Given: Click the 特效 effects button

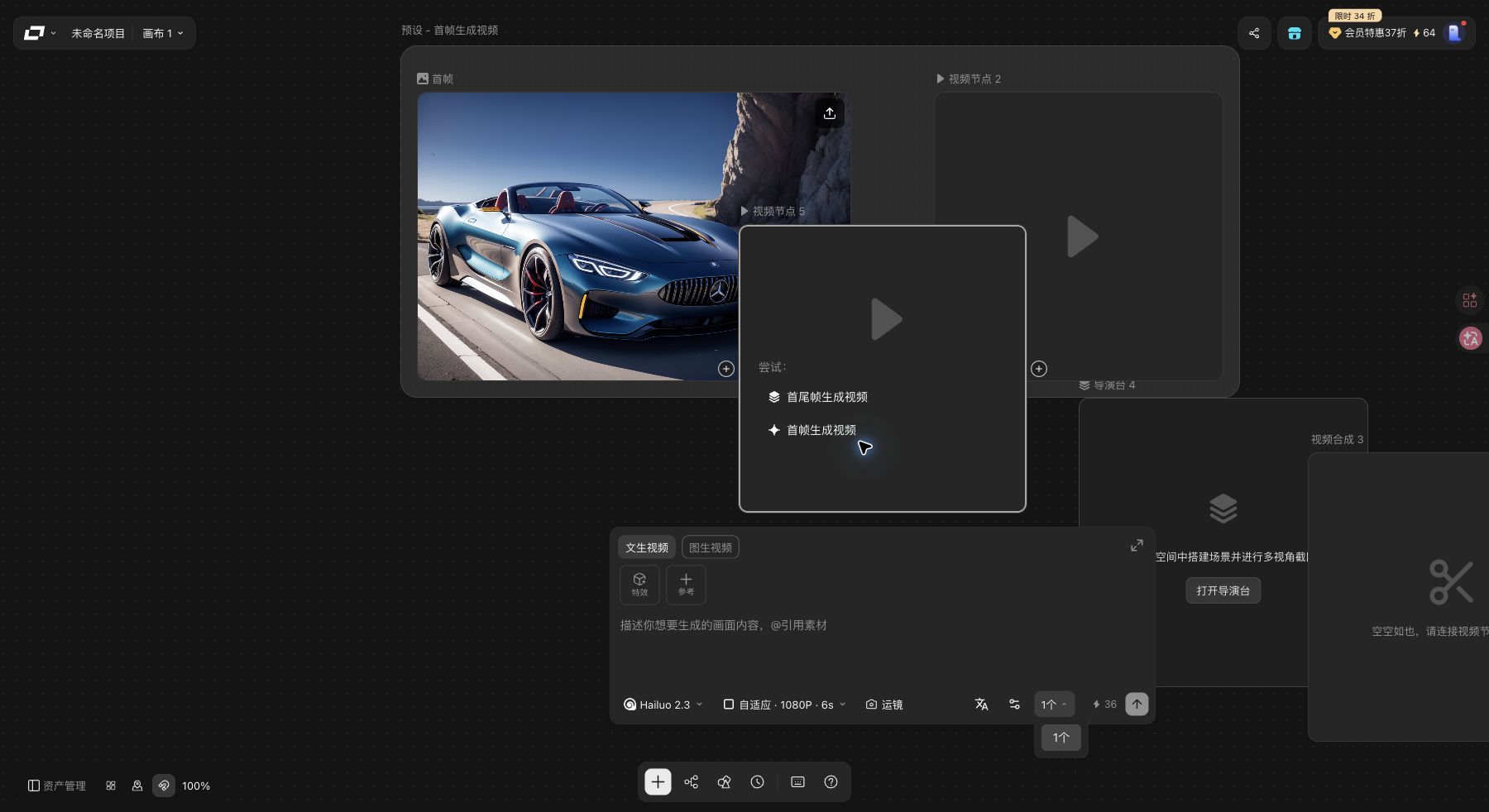Looking at the screenshot, I should pyautogui.click(x=639, y=585).
